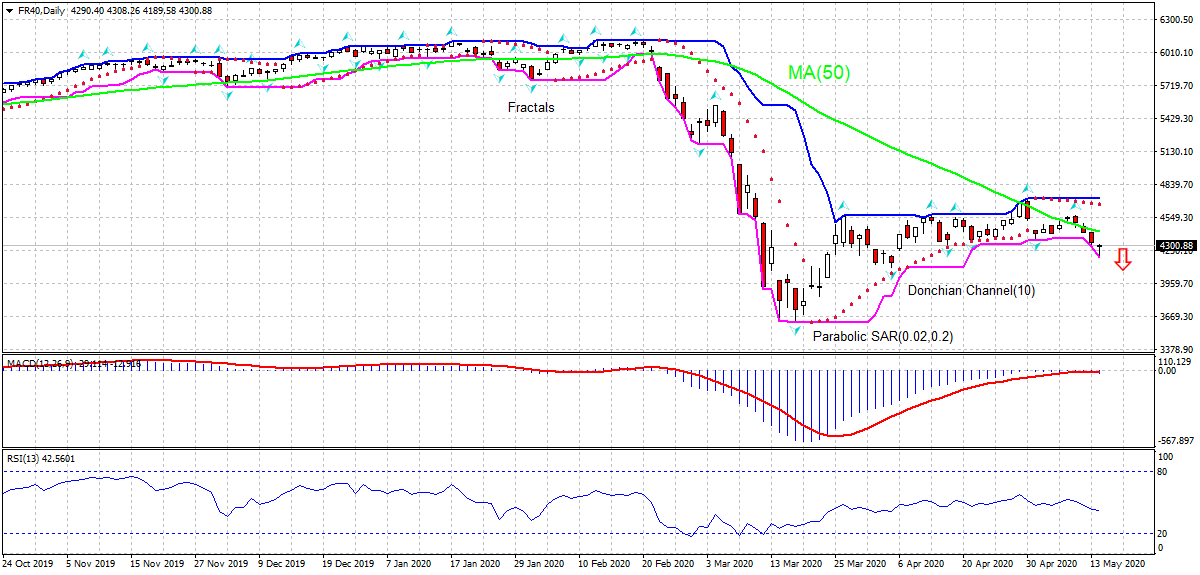
Task: Select the green MA(50) label
Action: click(818, 73)
